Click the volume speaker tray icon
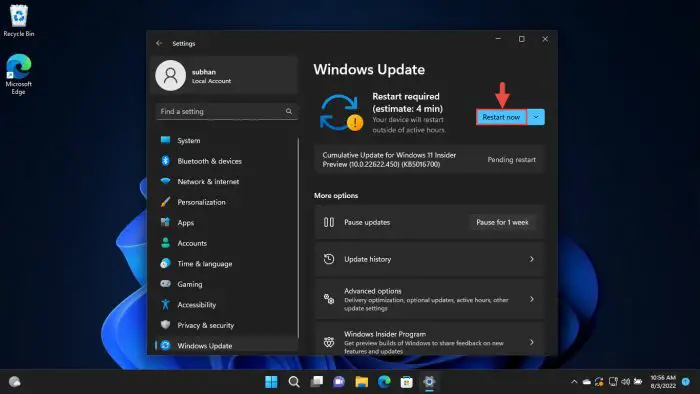Image resolution: width=700 pixels, height=394 pixels. [x=625, y=382]
